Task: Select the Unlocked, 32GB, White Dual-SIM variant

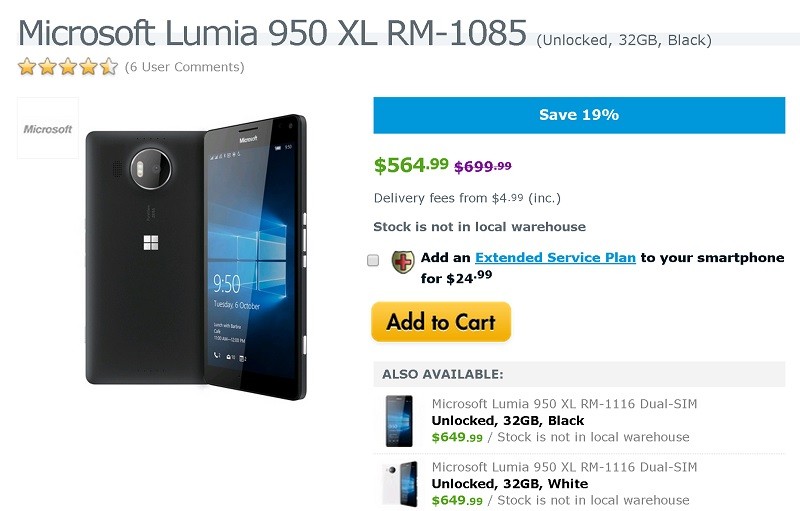Action: click(510, 483)
